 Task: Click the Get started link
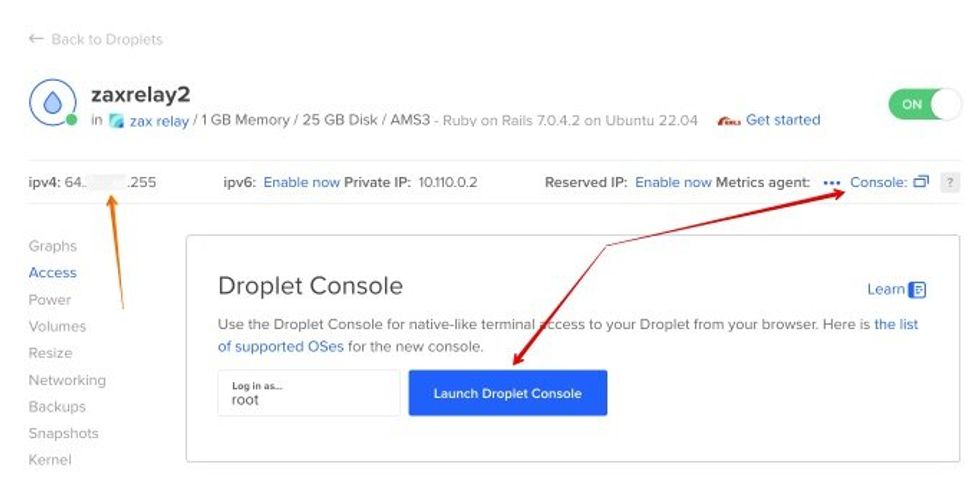pyautogui.click(x=782, y=120)
